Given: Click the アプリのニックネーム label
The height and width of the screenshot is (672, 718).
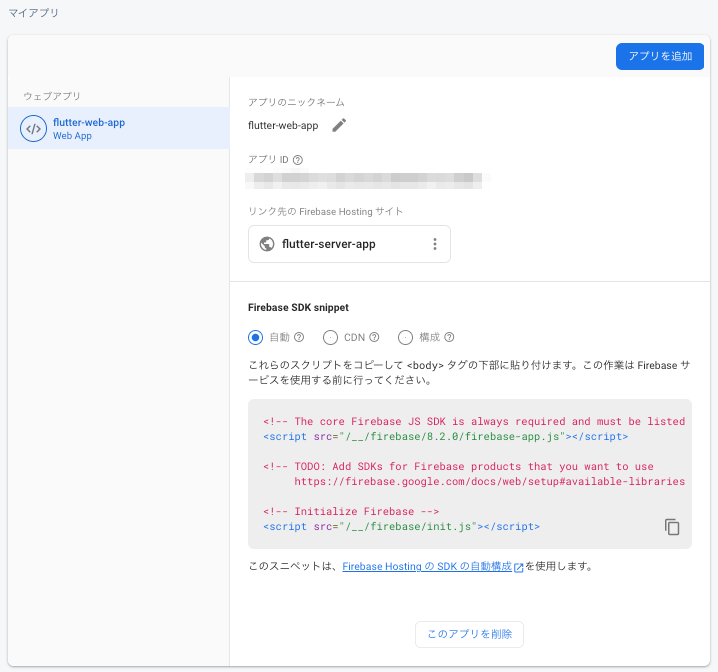Looking at the screenshot, I should pyautogui.click(x=296, y=102).
